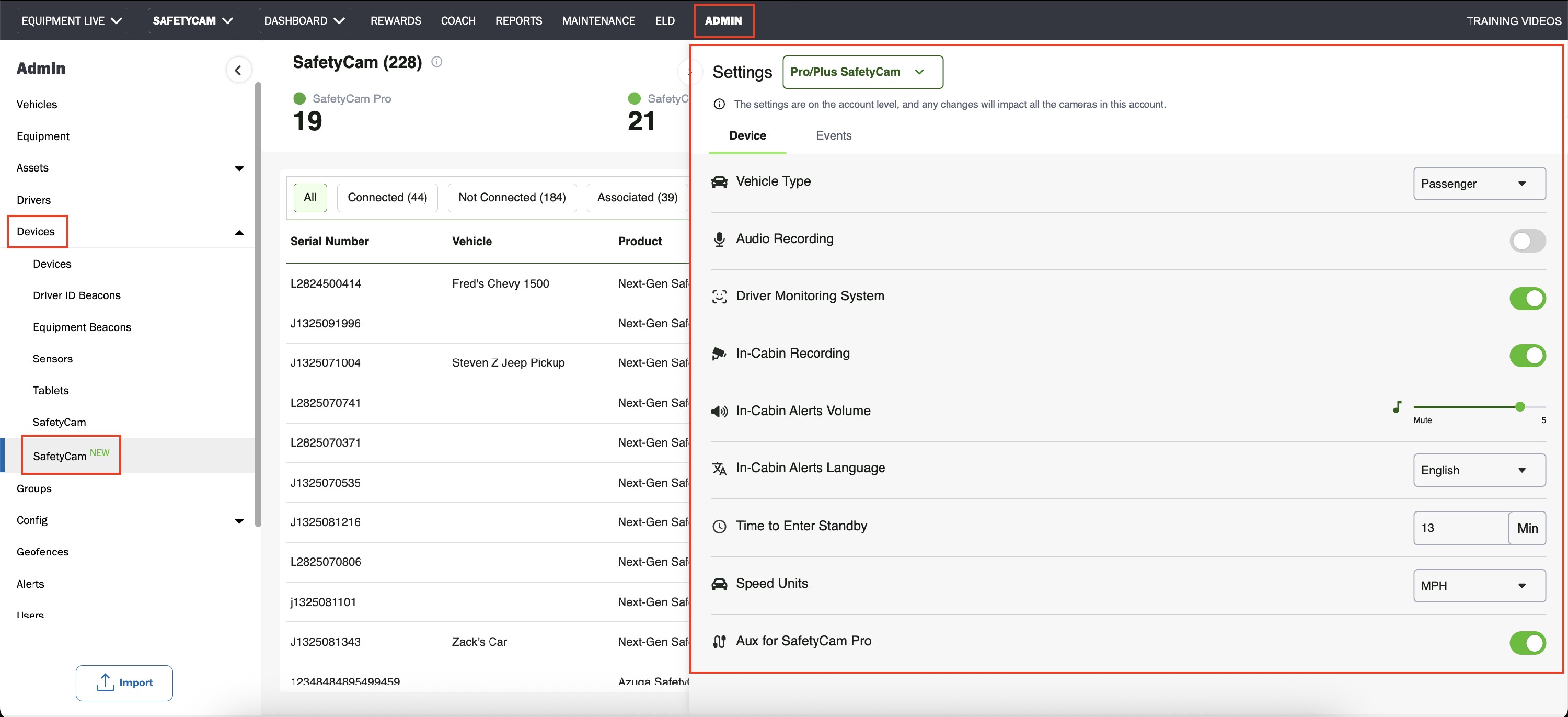The height and width of the screenshot is (717, 1568).
Task: Open the In-Cabin Alerts Language dropdown
Action: (1479, 470)
